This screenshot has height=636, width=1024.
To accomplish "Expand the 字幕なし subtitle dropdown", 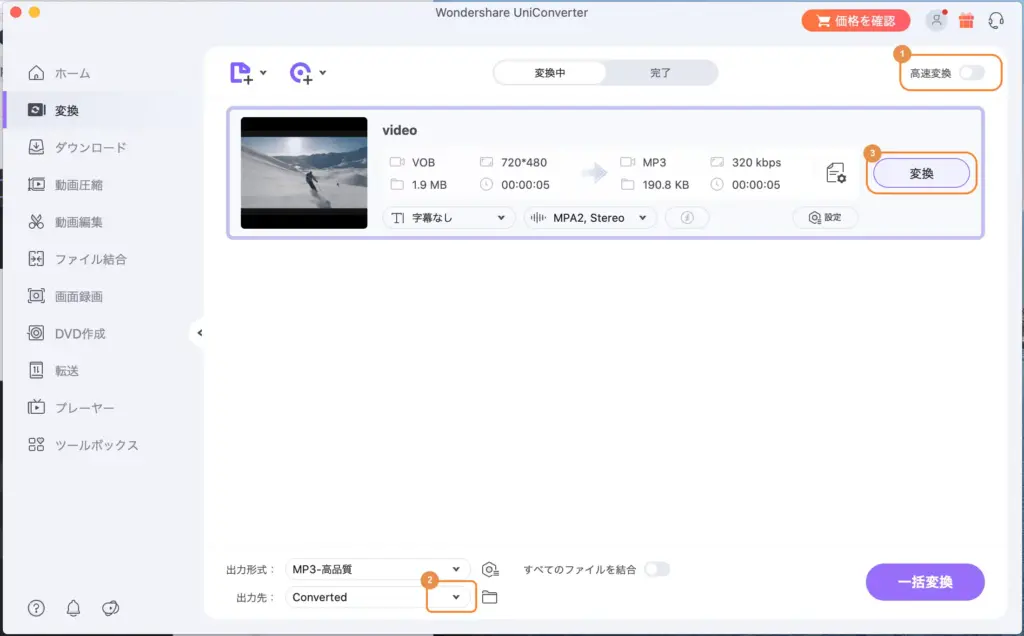I will pos(448,217).
